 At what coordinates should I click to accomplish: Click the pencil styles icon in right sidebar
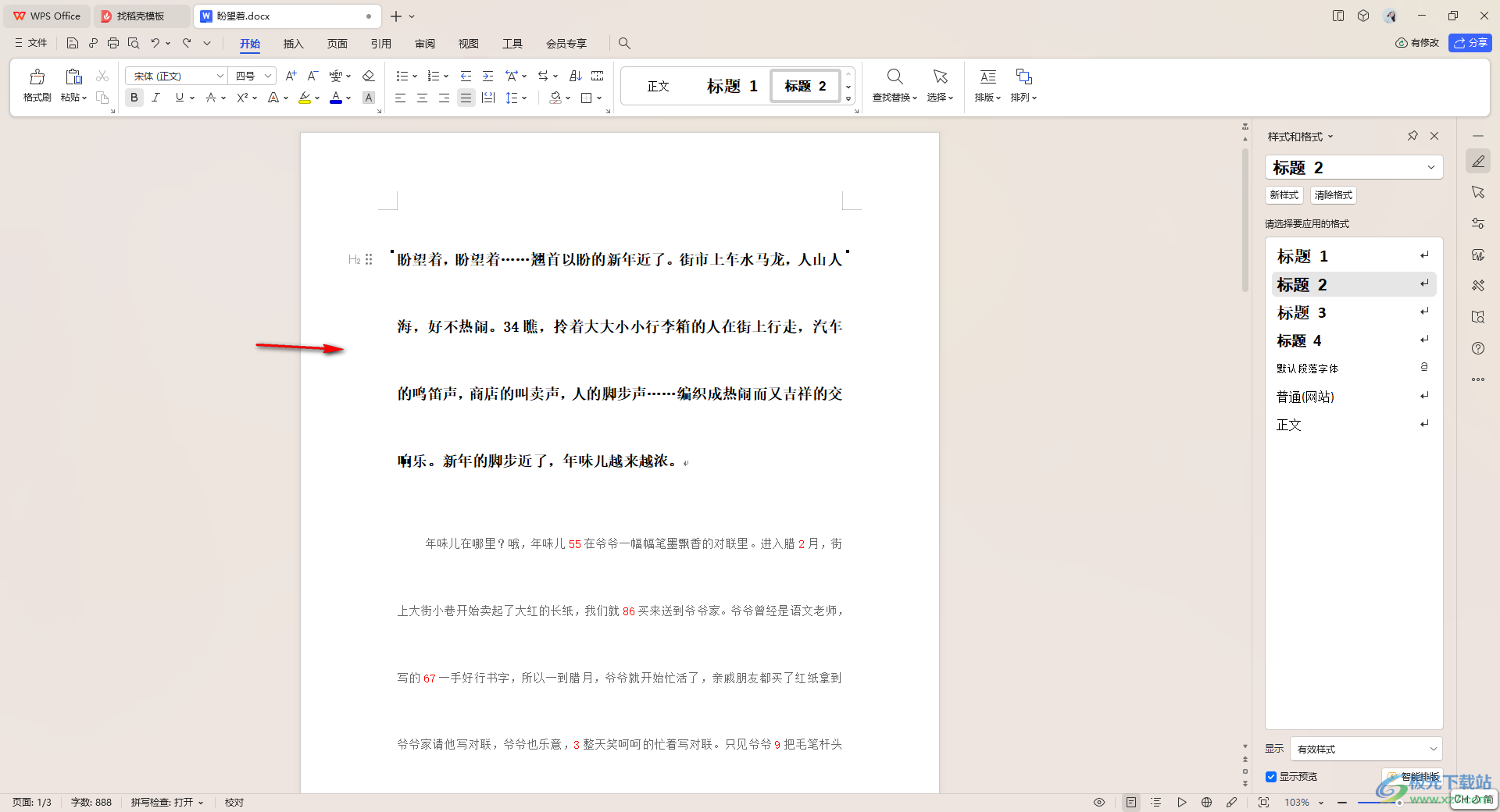[x=1478, y=161]
